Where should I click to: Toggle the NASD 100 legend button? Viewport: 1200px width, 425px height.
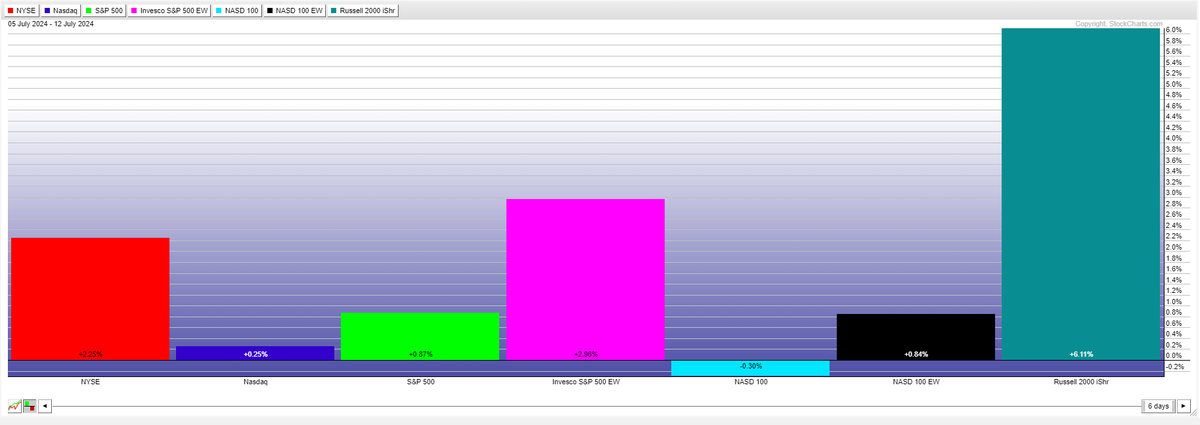(x=236, y=10)
